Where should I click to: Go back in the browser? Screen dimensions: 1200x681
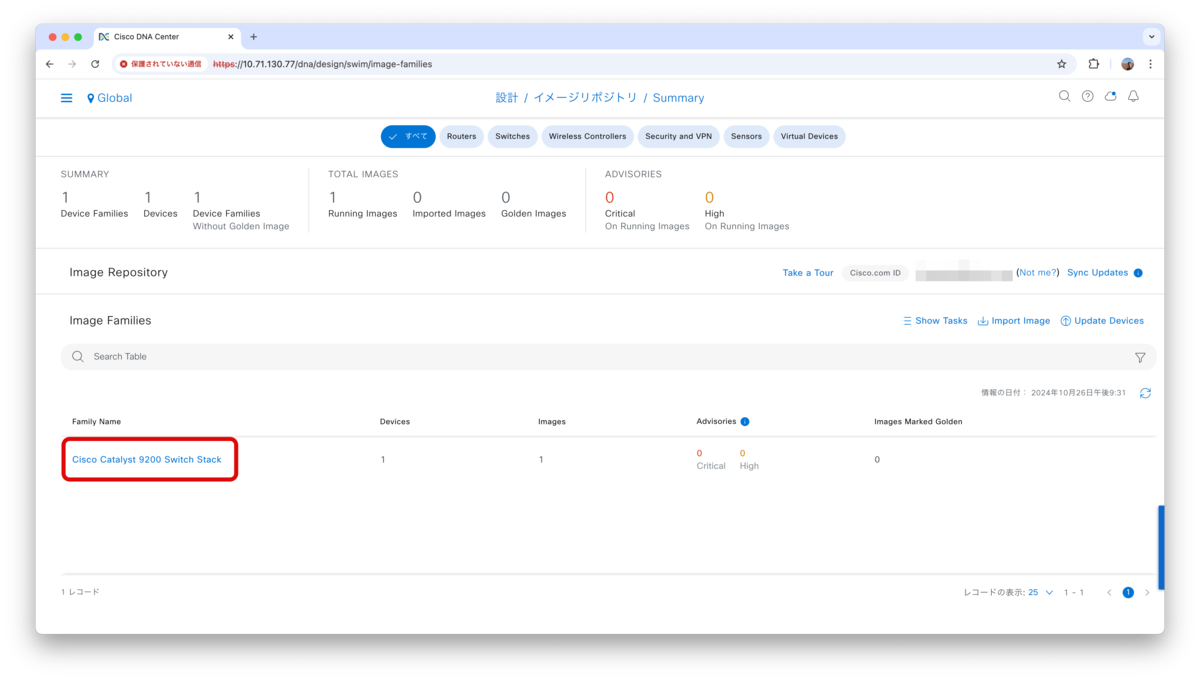50,64
